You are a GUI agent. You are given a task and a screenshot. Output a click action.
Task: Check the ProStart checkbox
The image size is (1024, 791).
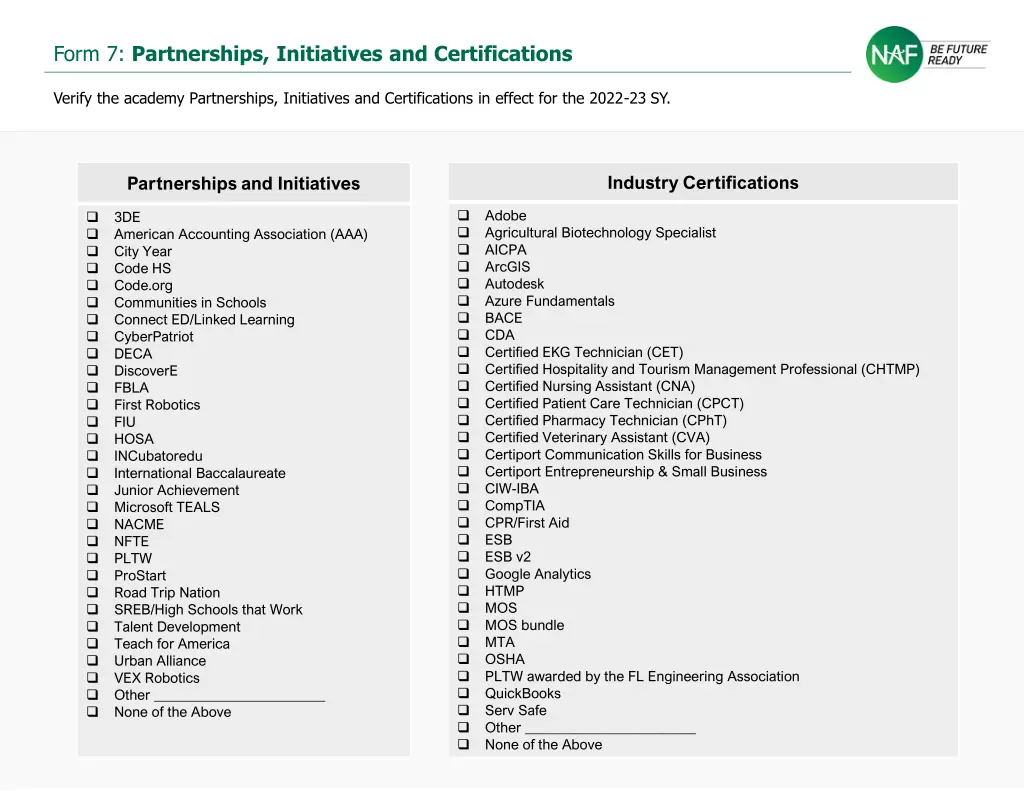point(93,575)
